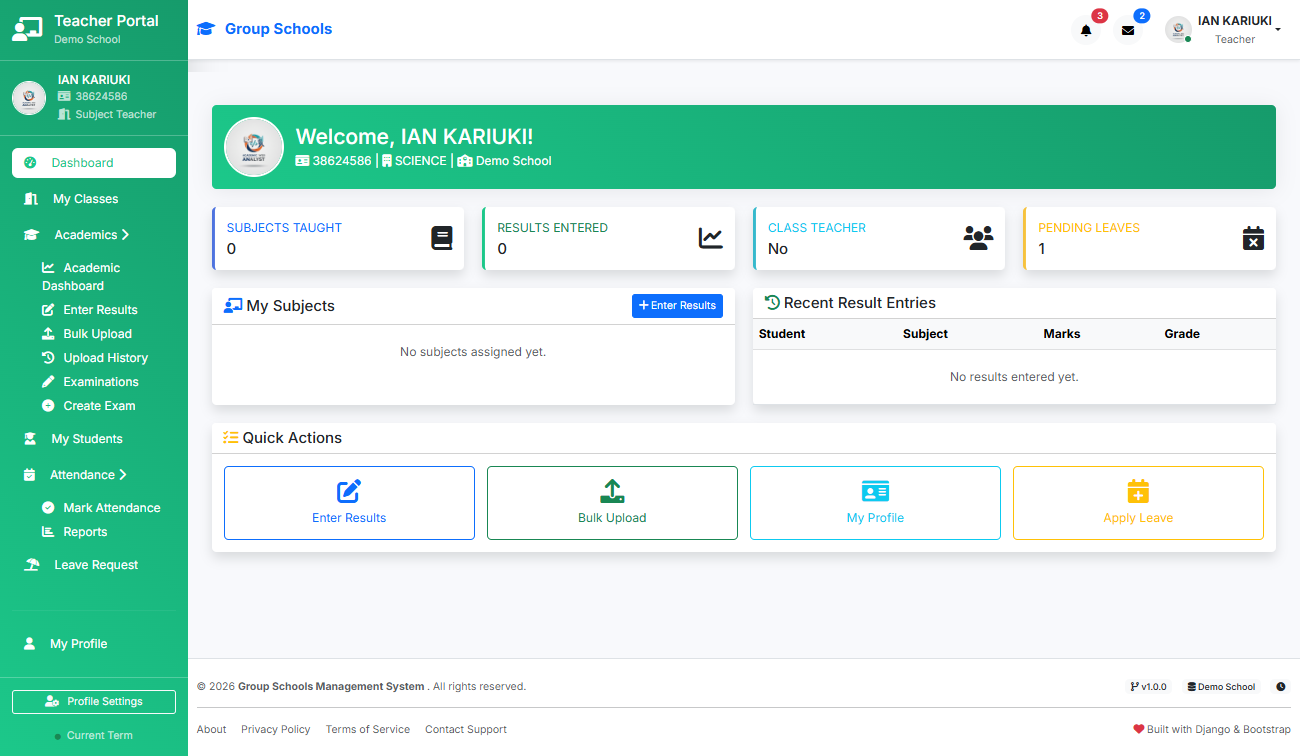Image resolution: width=1300 pixels, height=756 pixels.
Task: Click the SUBJECTS TAUGHT card label
Action: click(284, 228)
